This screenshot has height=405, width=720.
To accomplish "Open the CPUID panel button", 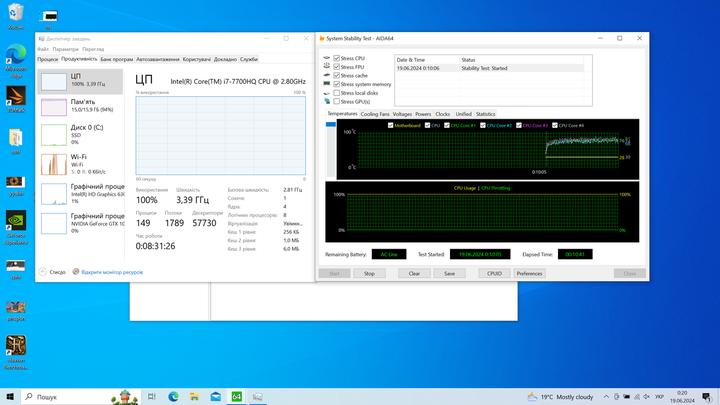I will [494, 273].
